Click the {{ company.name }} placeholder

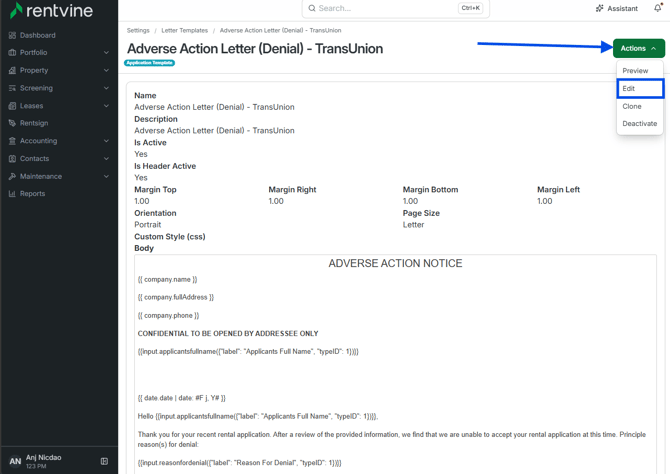tap(168, 280)
